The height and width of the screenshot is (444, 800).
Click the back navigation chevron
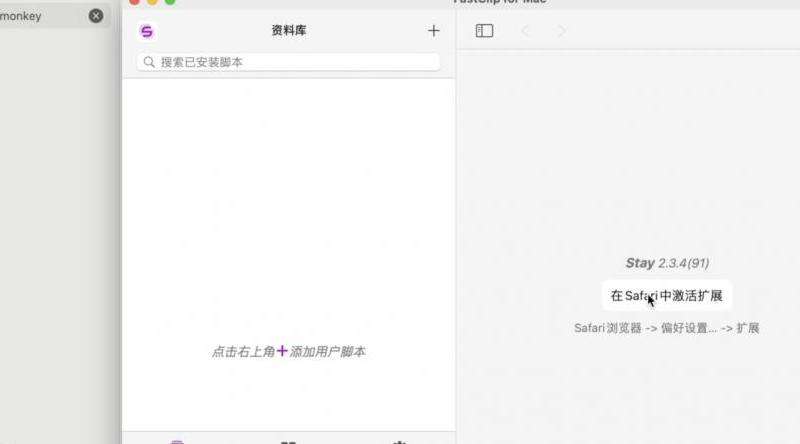pyautogui.click(x=525, y=31)
